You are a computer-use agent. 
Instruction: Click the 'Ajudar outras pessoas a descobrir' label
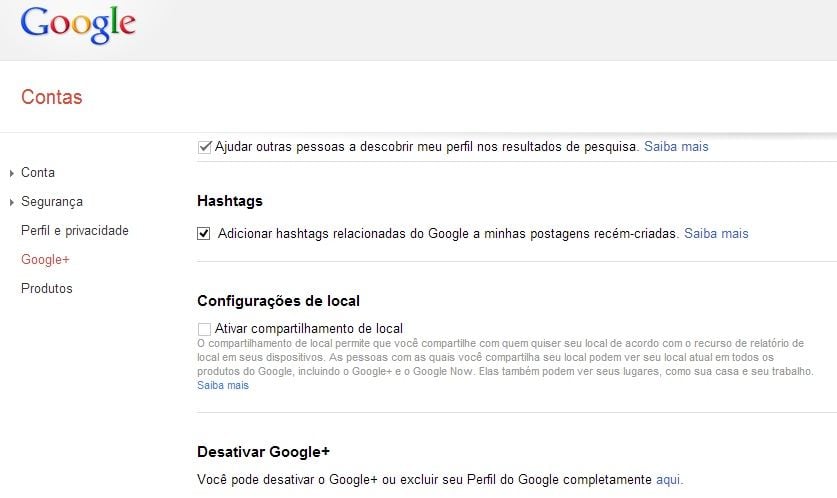427,147
